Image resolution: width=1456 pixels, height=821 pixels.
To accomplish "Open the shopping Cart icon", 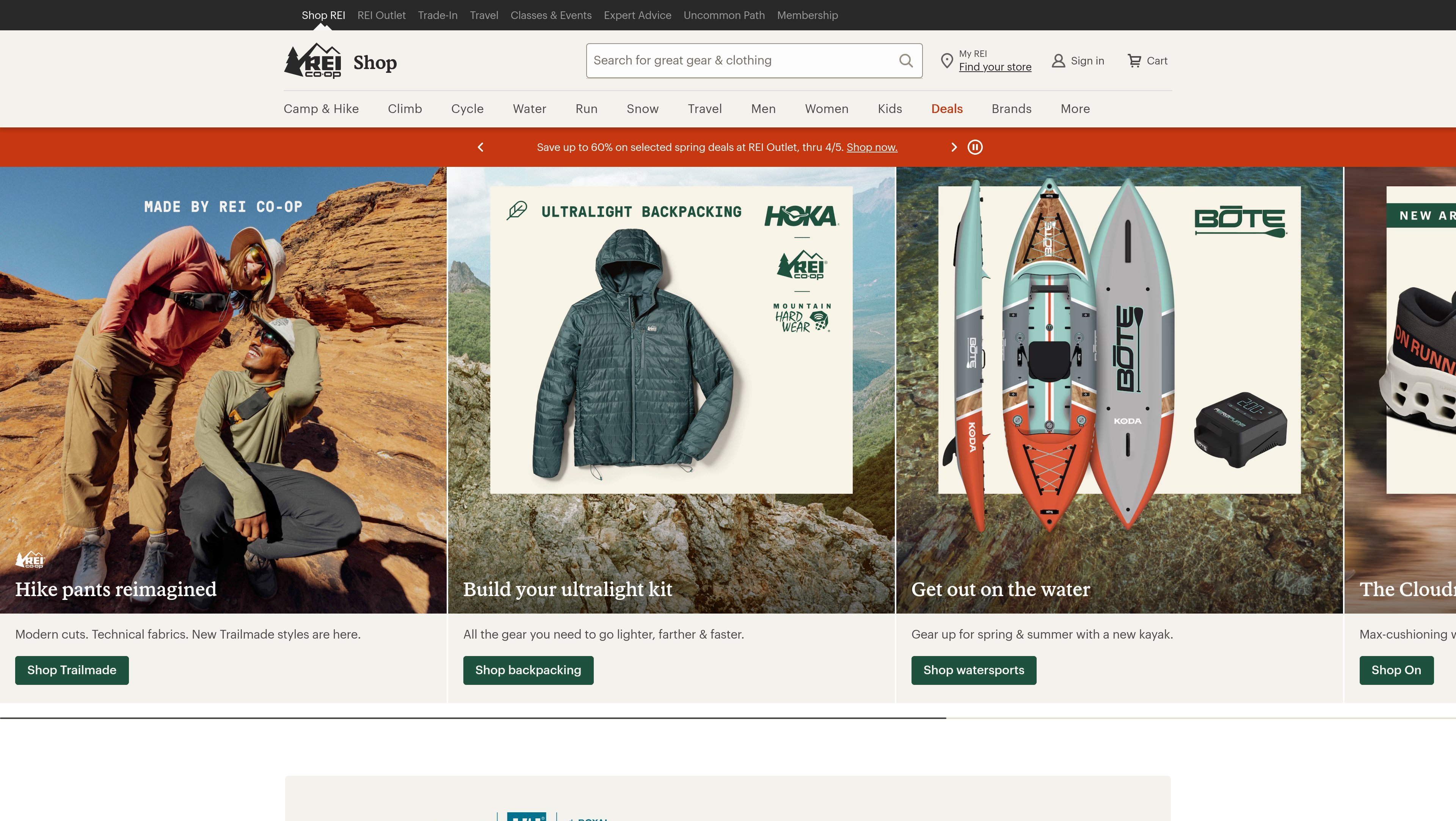I will pos(1134,61).
